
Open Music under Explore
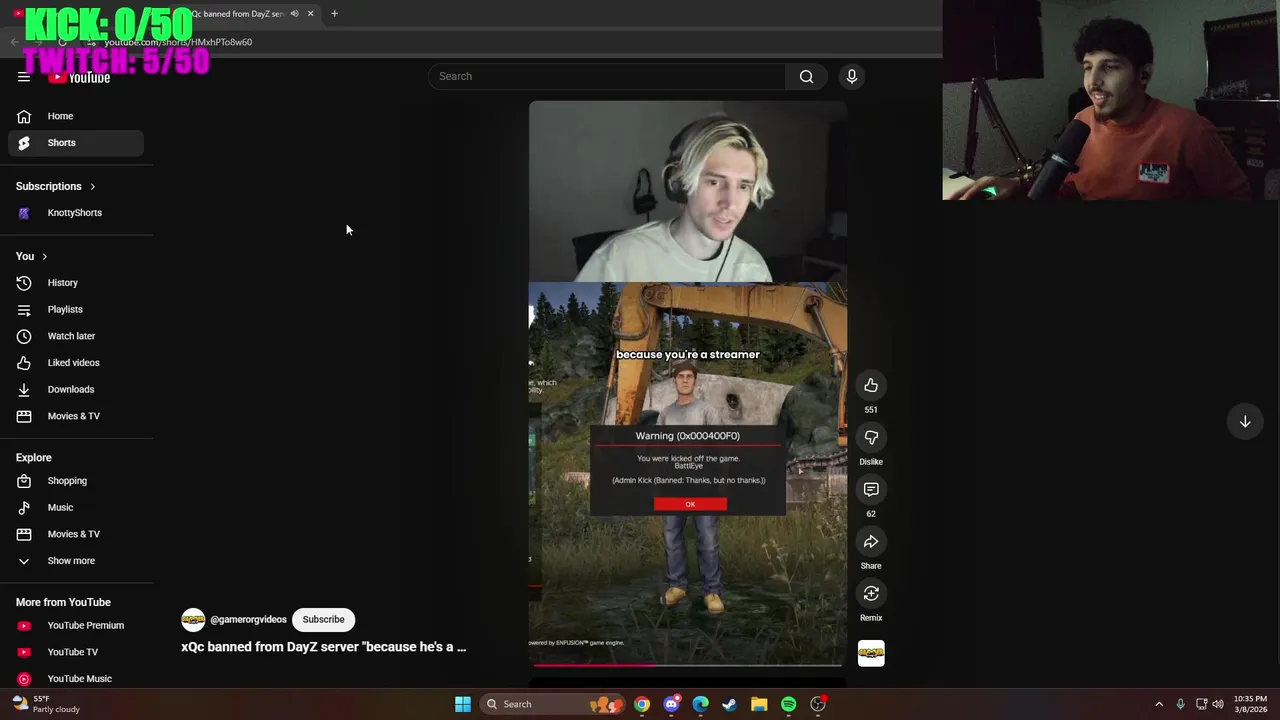point(76,508)
